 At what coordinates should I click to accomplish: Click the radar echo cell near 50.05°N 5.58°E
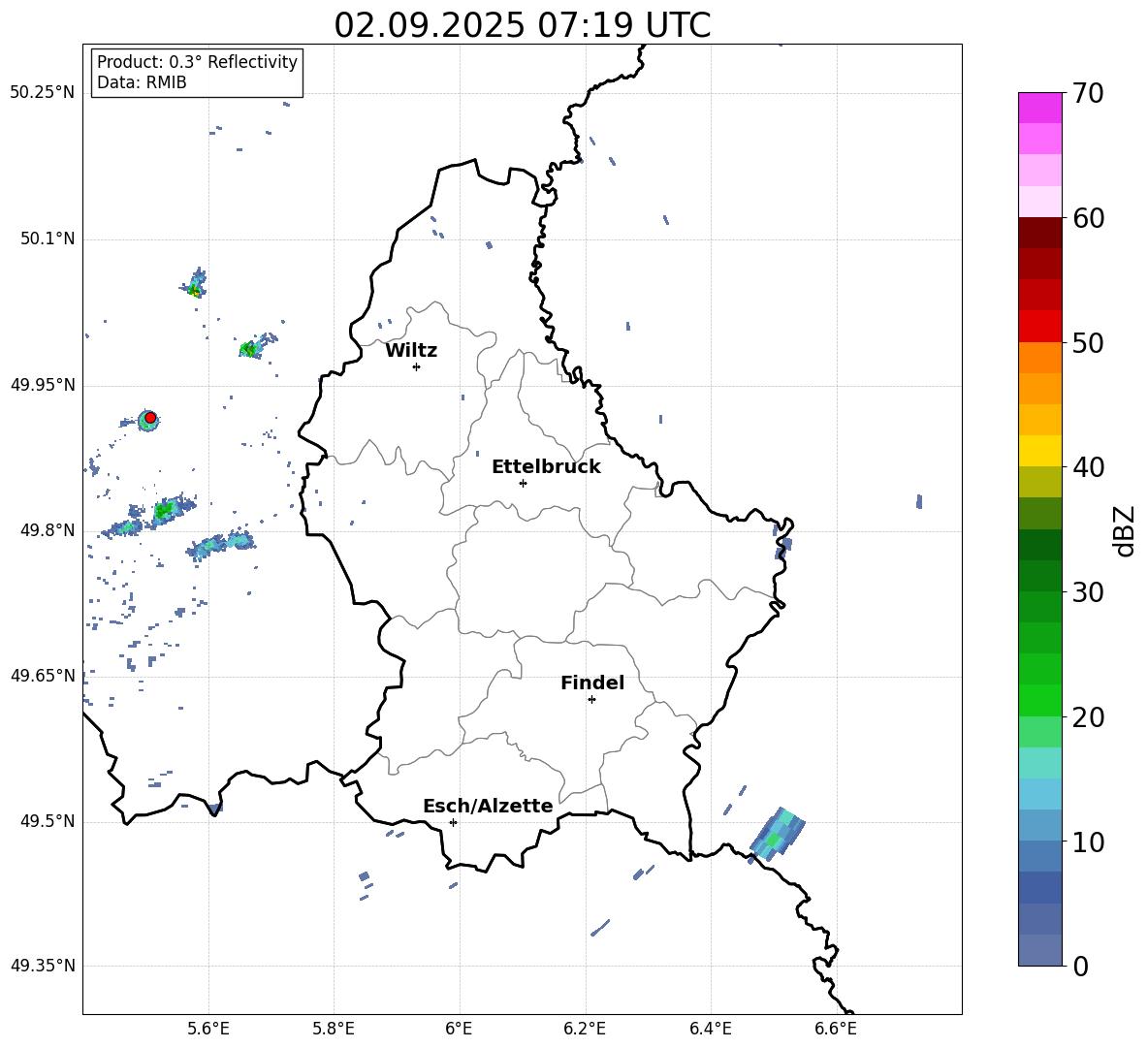[x=195, y=284]
